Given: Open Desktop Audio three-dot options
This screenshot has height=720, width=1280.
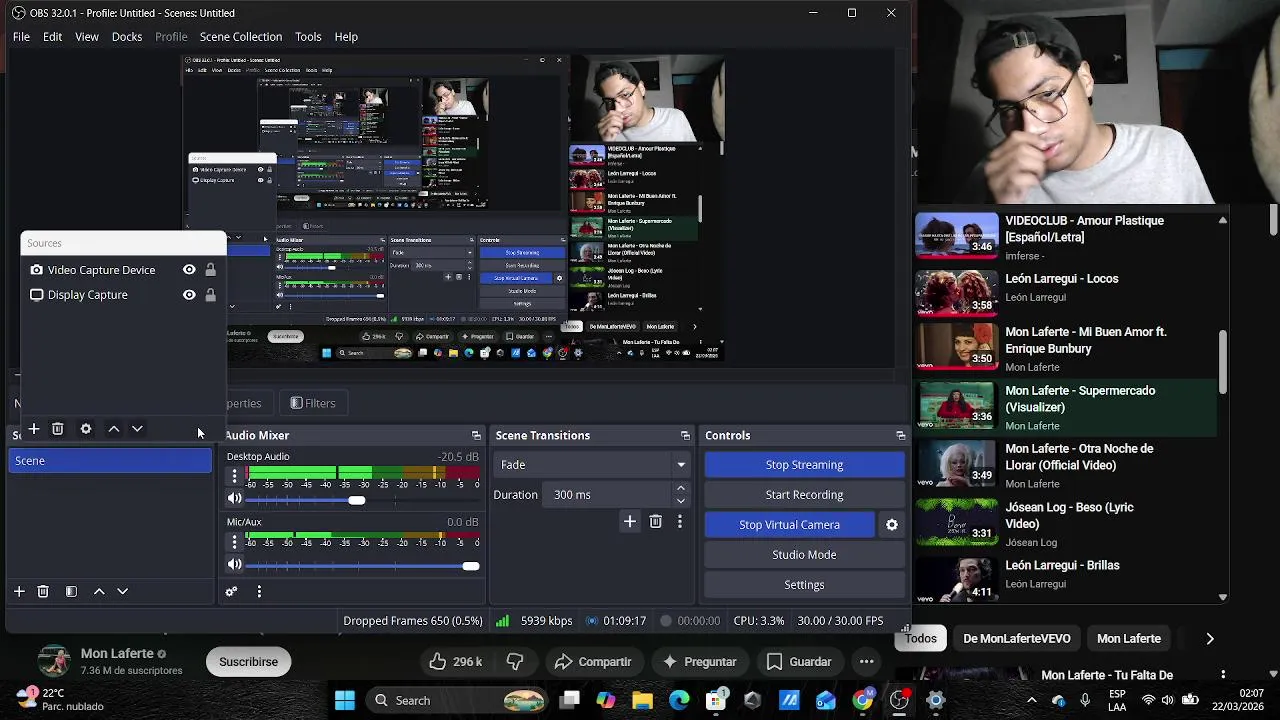Looking at the screenshot, I should coord(235,476).
